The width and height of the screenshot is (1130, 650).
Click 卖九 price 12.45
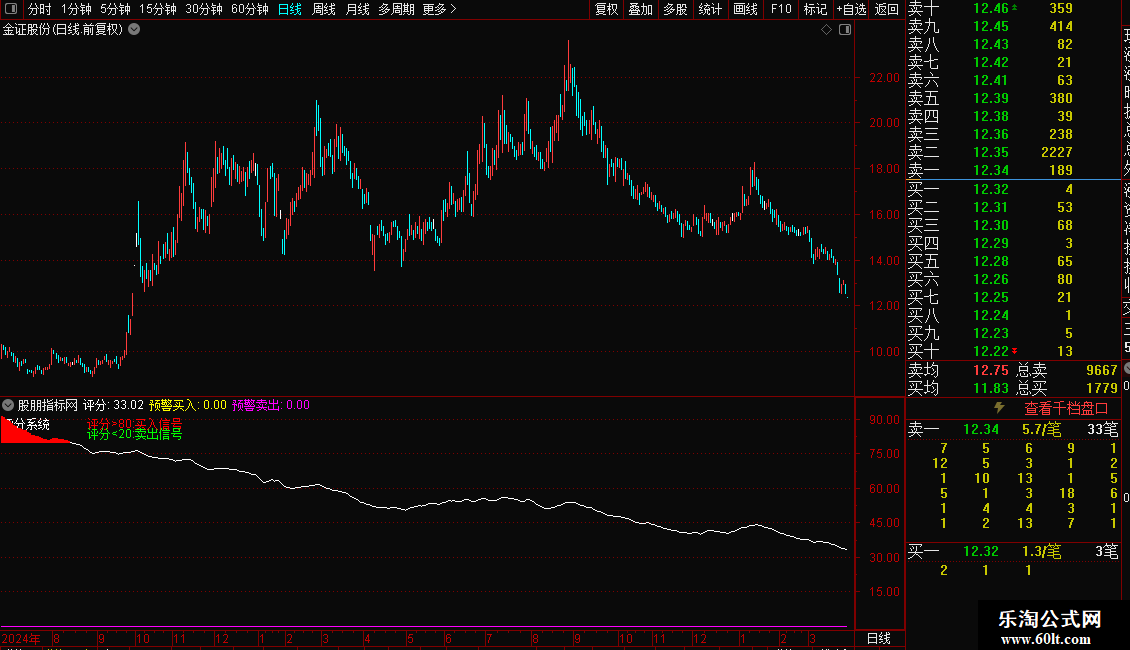pyautogui.click(x=990, y=26)
